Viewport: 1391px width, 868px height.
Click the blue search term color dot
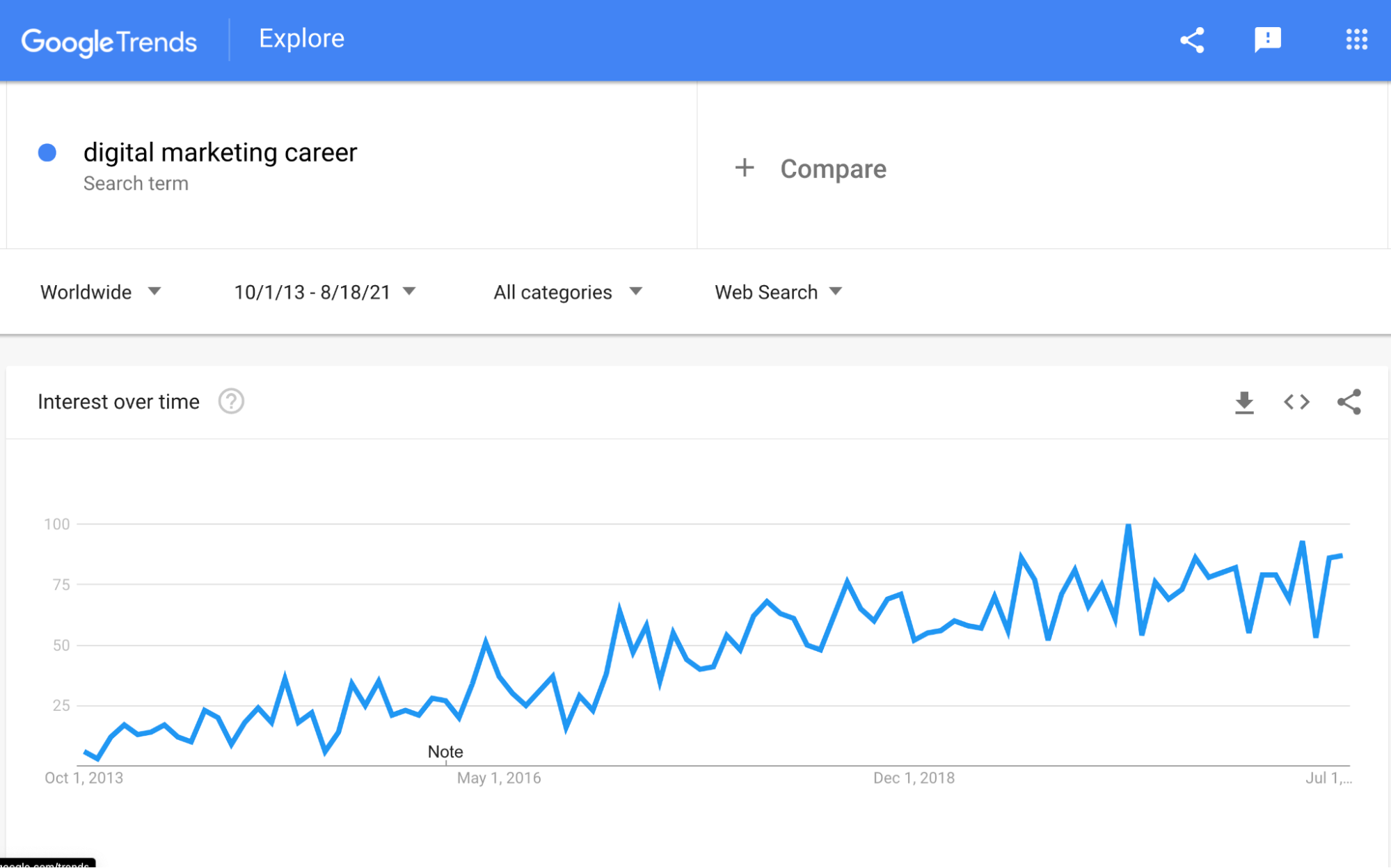[47, 152]
